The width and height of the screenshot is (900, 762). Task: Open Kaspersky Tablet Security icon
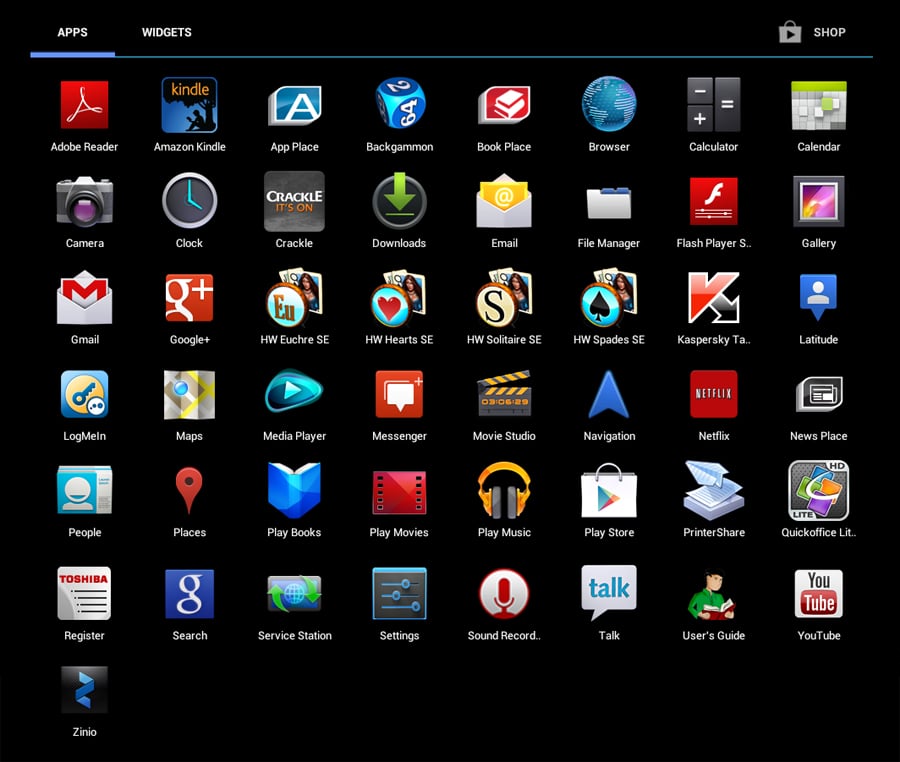pyautogui.click(x=713, y=298)
